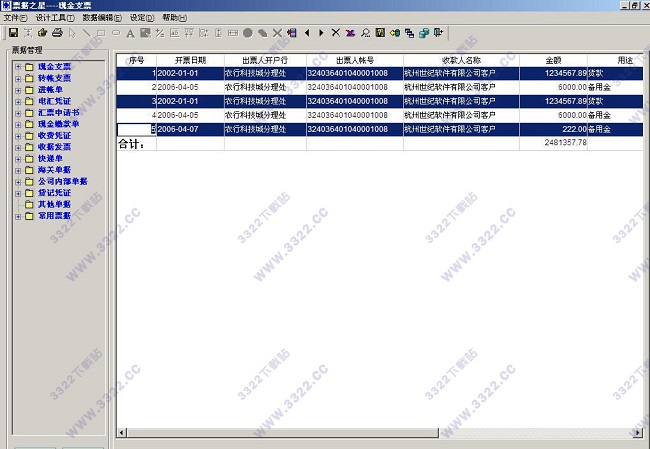
Task: Click the double gray eraser-like shape icon
Action: click(262, 33)
